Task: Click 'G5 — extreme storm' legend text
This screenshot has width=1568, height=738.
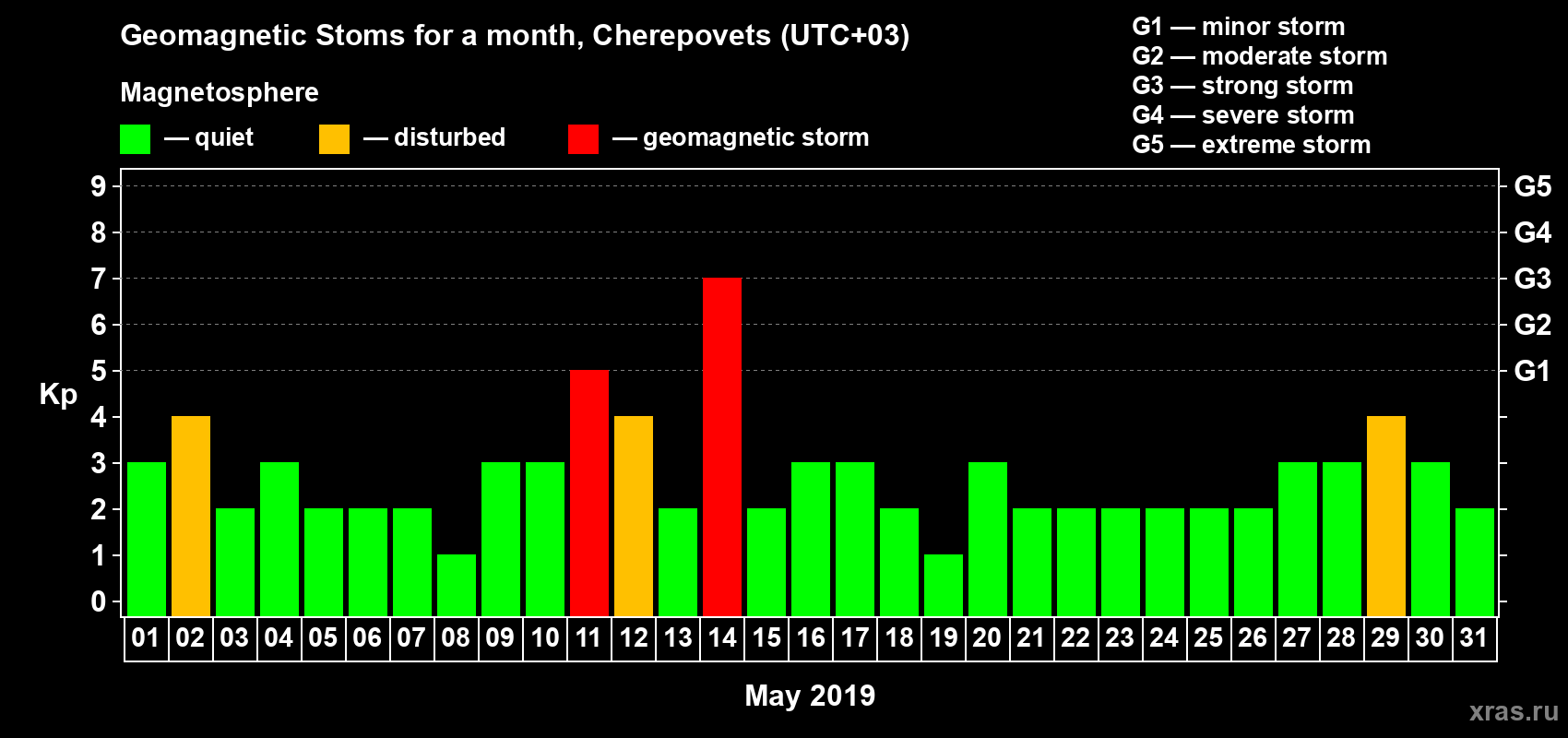Action: pyautogui.click(x=1252, y=145)
